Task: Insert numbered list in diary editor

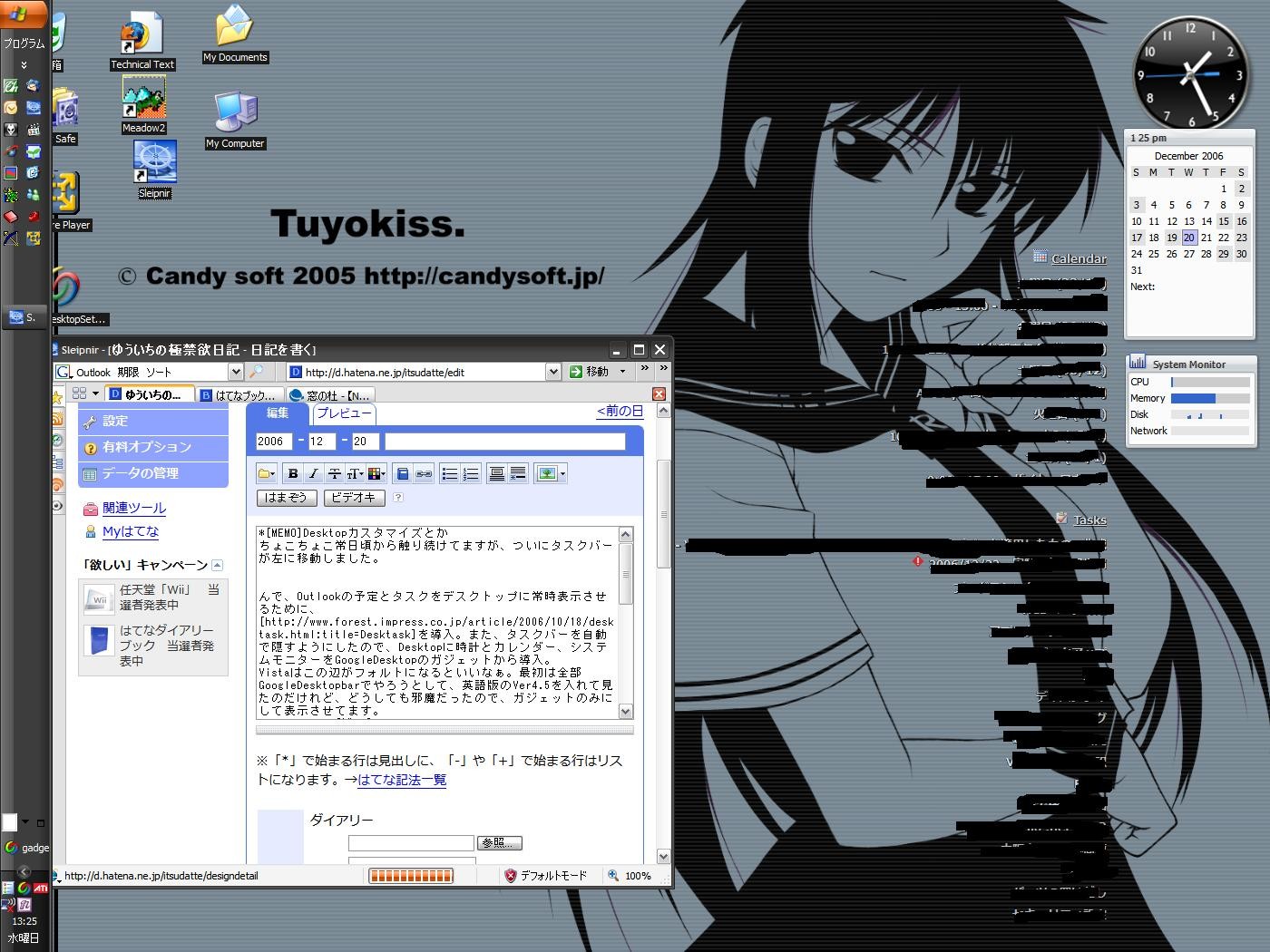Action: click(470, 473)
